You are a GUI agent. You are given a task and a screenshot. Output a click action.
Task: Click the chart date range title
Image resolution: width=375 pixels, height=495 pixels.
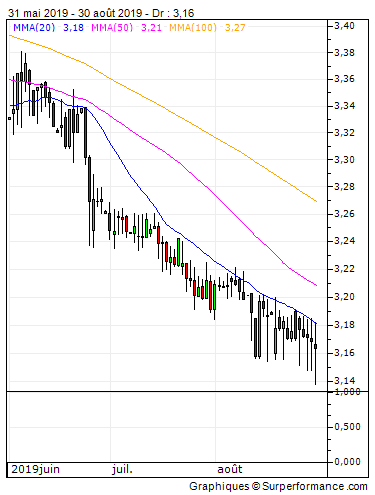101,13
